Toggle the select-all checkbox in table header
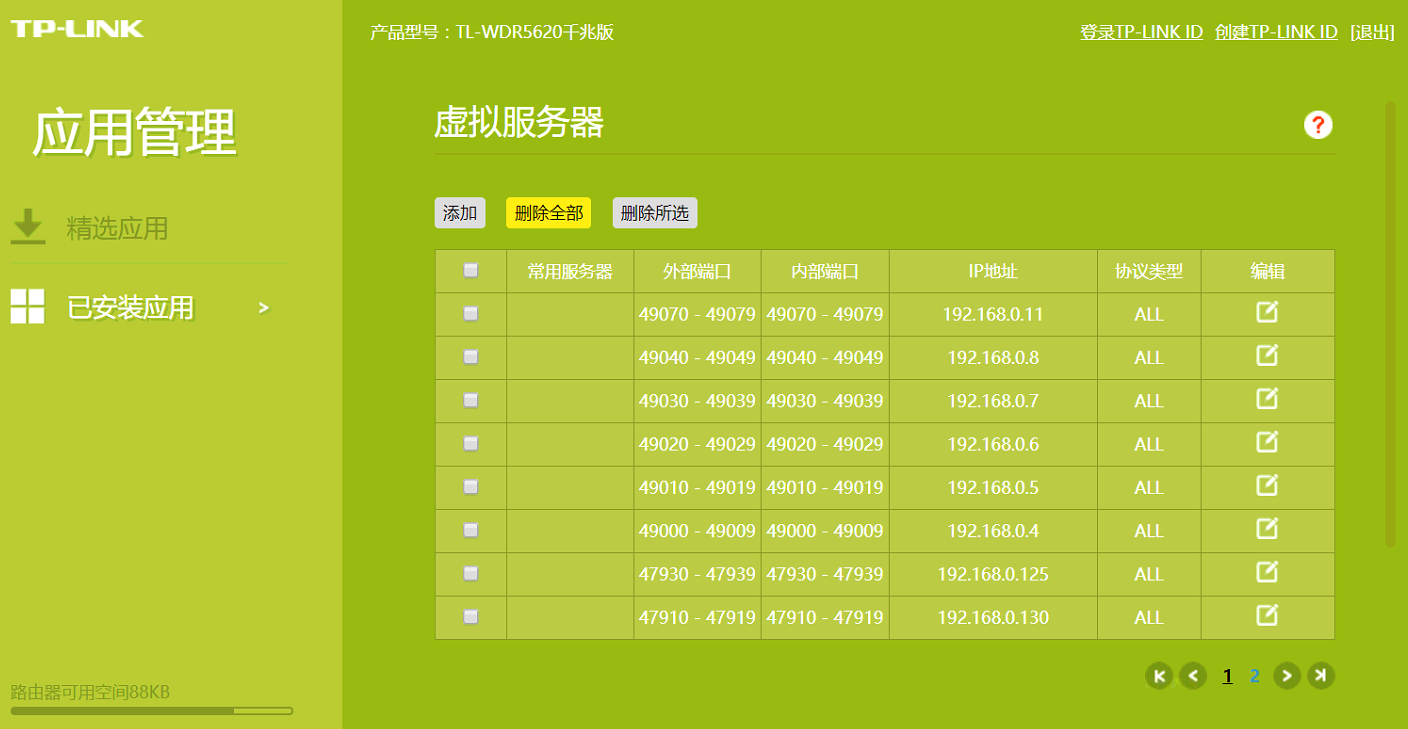Screen dimensions: 1408x729 pos(471,270)
